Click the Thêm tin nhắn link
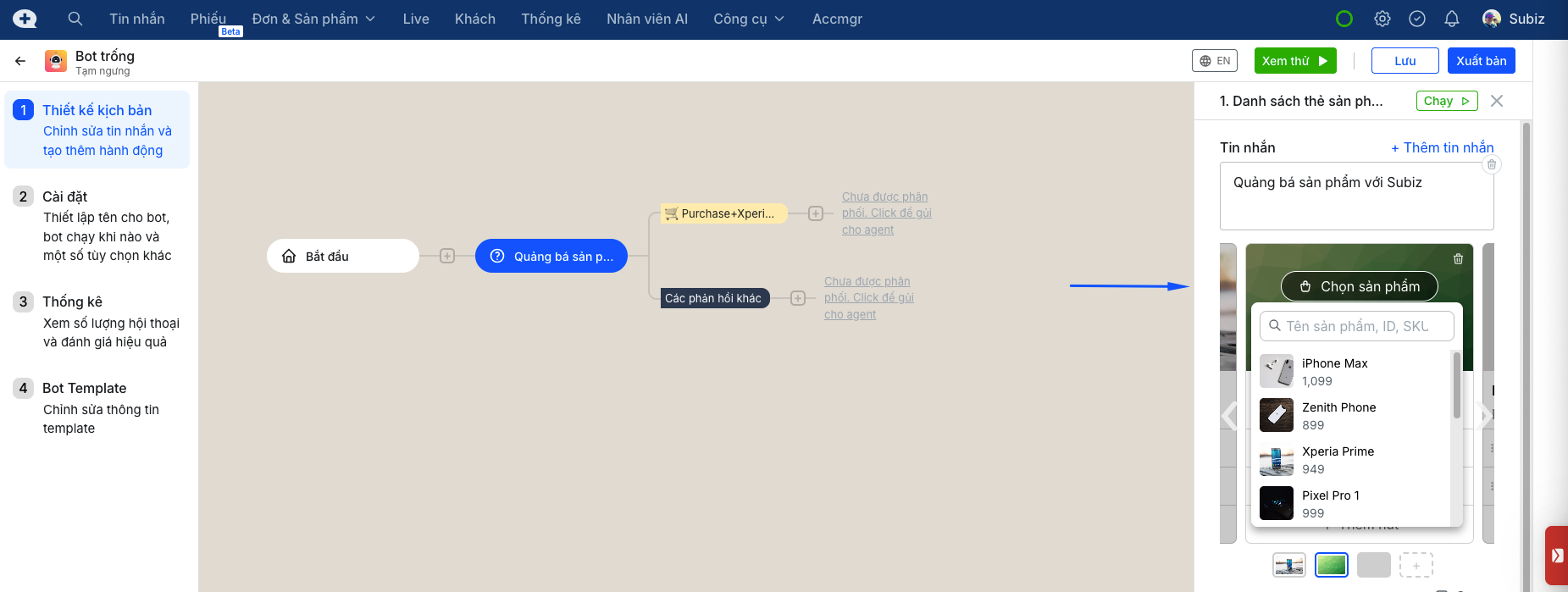1568x592 pixels. point(1442,147)
